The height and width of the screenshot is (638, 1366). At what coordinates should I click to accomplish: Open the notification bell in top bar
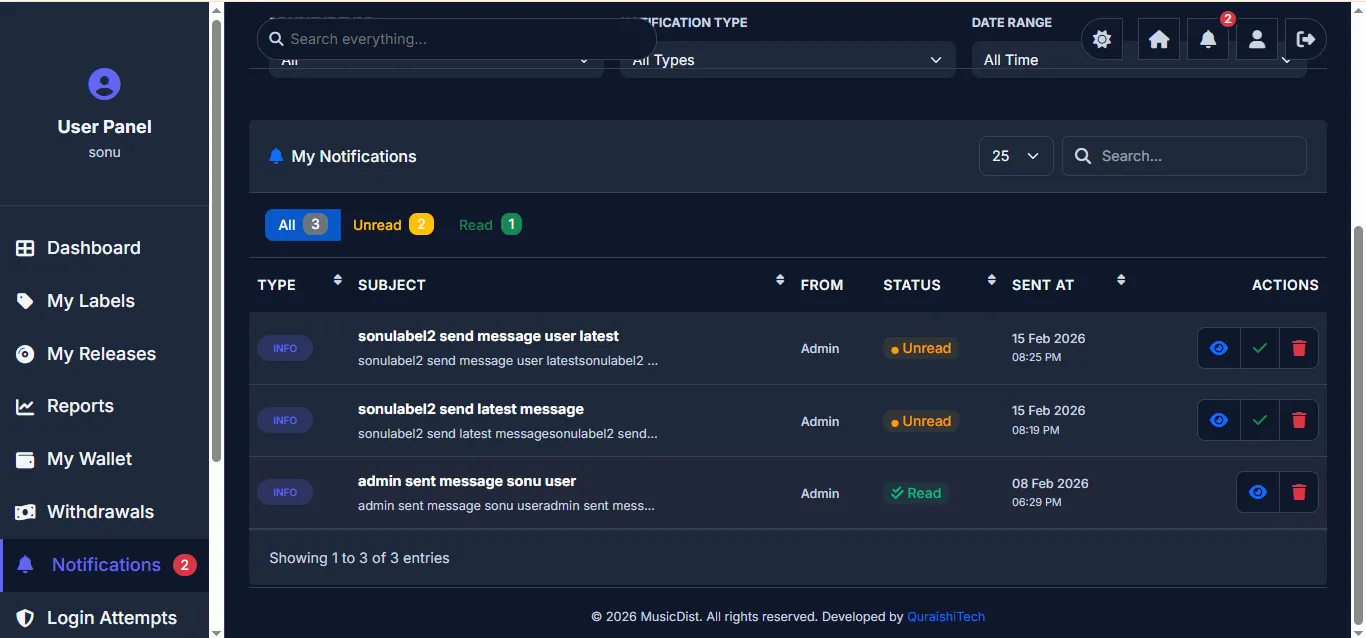click(x=1208, y=39)
